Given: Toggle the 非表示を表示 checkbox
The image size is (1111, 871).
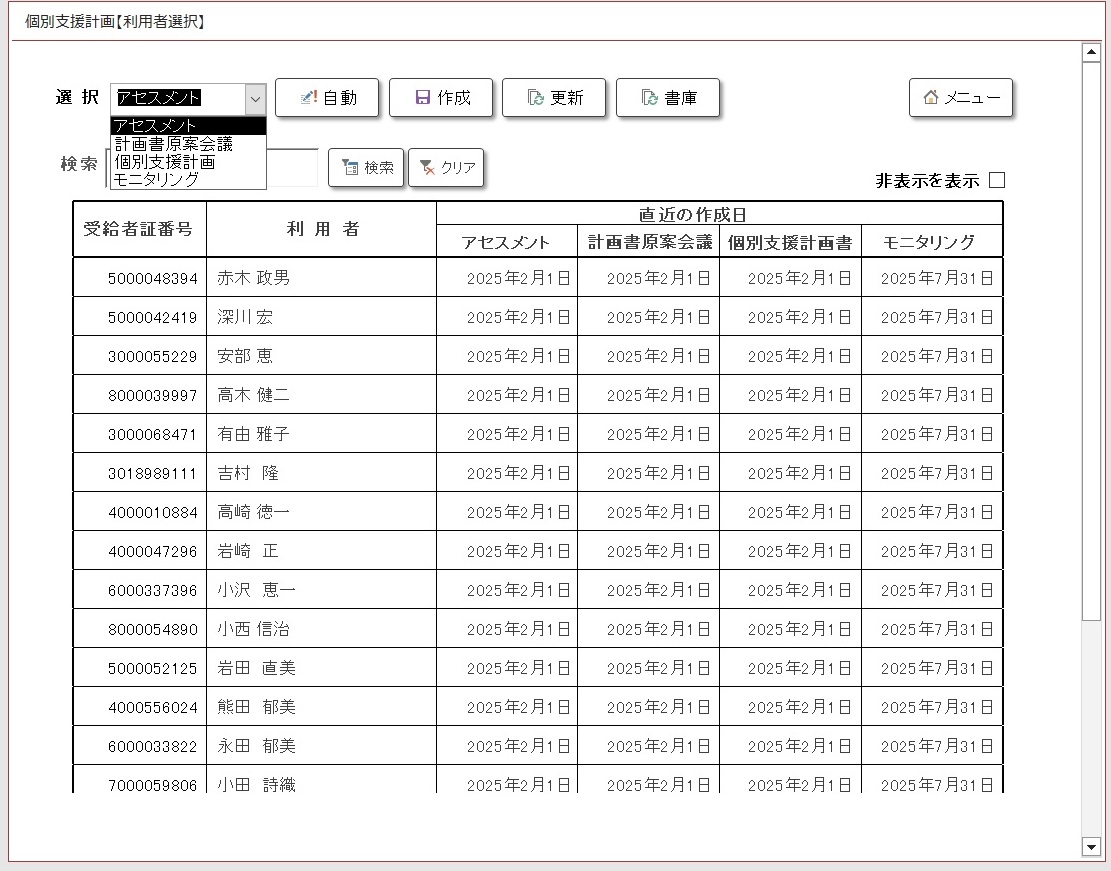Looking at the screenshot, I should 997,180.
